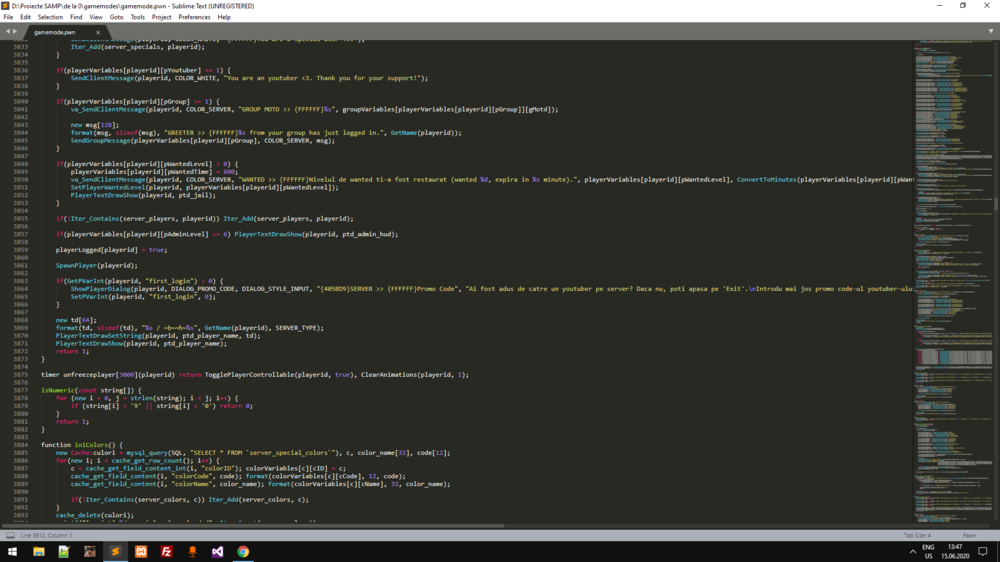1000x562 pixels.
Task: Open the Find menu
Action: [x=76, y=17]
